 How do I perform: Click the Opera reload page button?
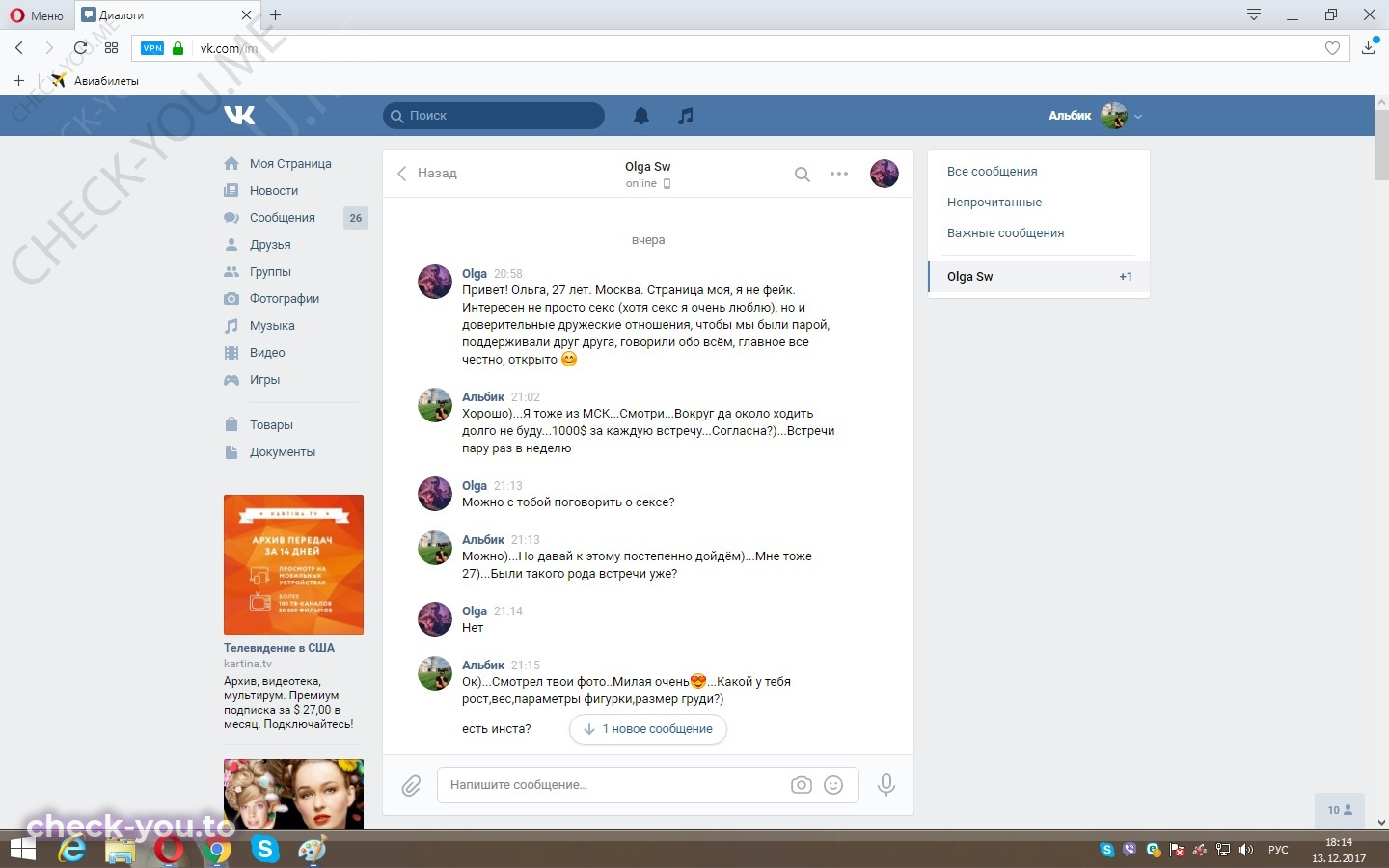click(80, 47)
